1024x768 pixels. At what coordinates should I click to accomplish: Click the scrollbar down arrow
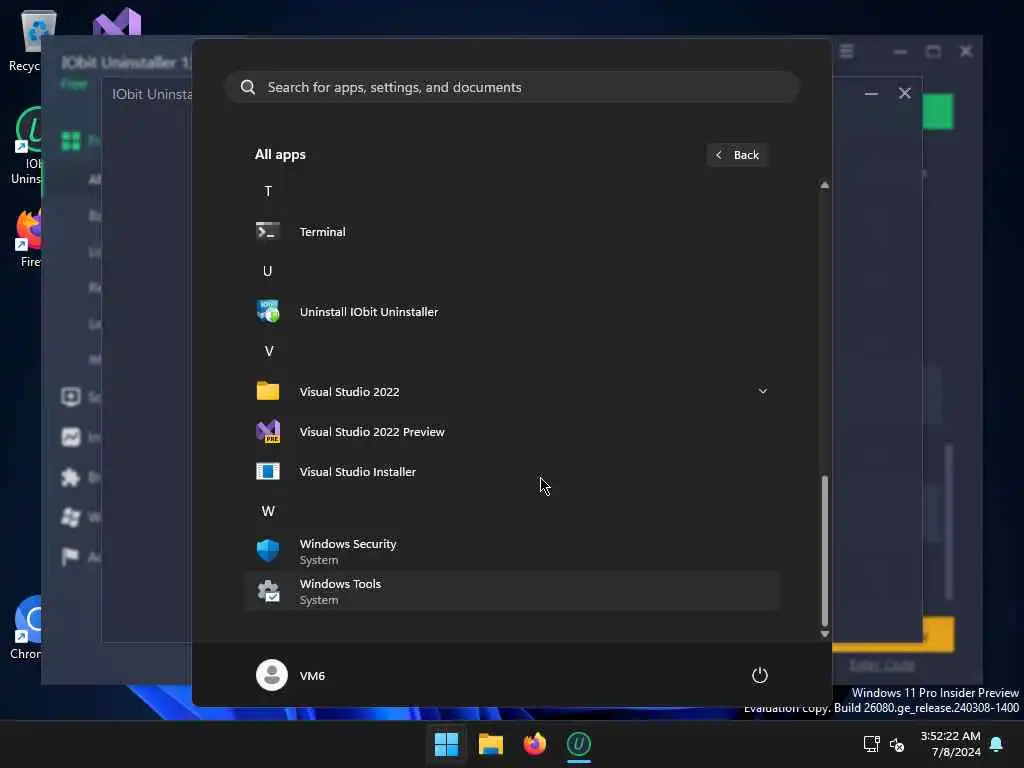tap(824, 634)
